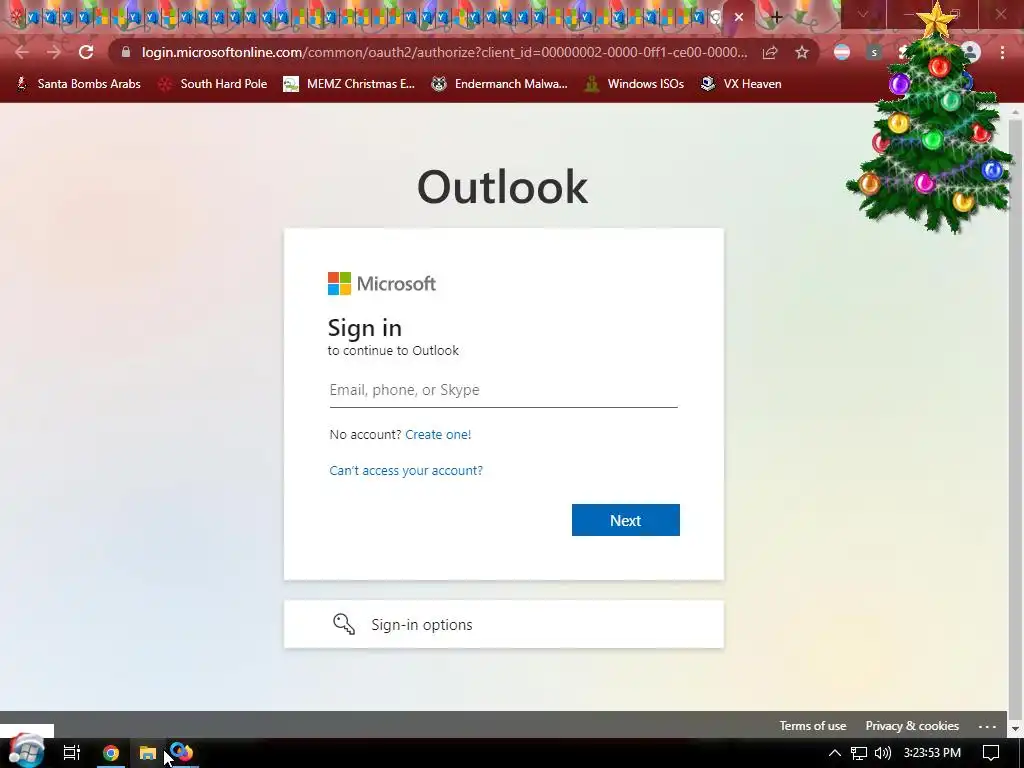Screen dimensions: 1024x768
Task: Click the 'Outlook' page heading
Action: [x=502, y=187]
